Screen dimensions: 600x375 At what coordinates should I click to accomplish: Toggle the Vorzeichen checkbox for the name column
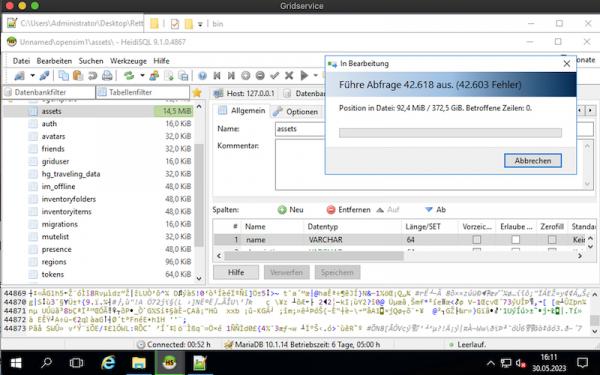coord(477,240)
